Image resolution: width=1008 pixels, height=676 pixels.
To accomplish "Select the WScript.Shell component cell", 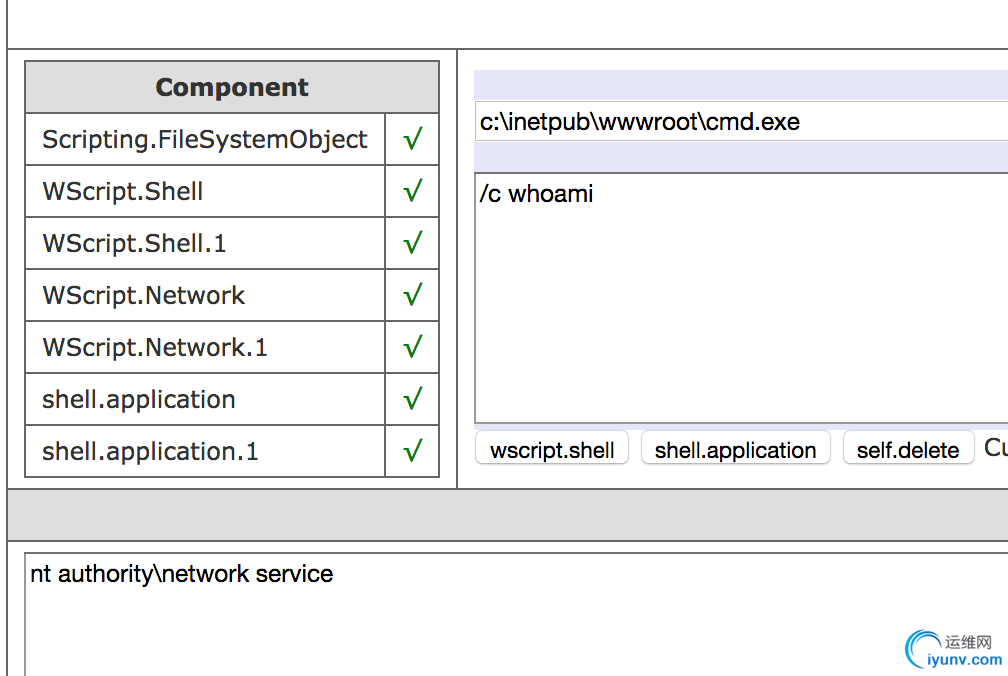I will [123, 191].
